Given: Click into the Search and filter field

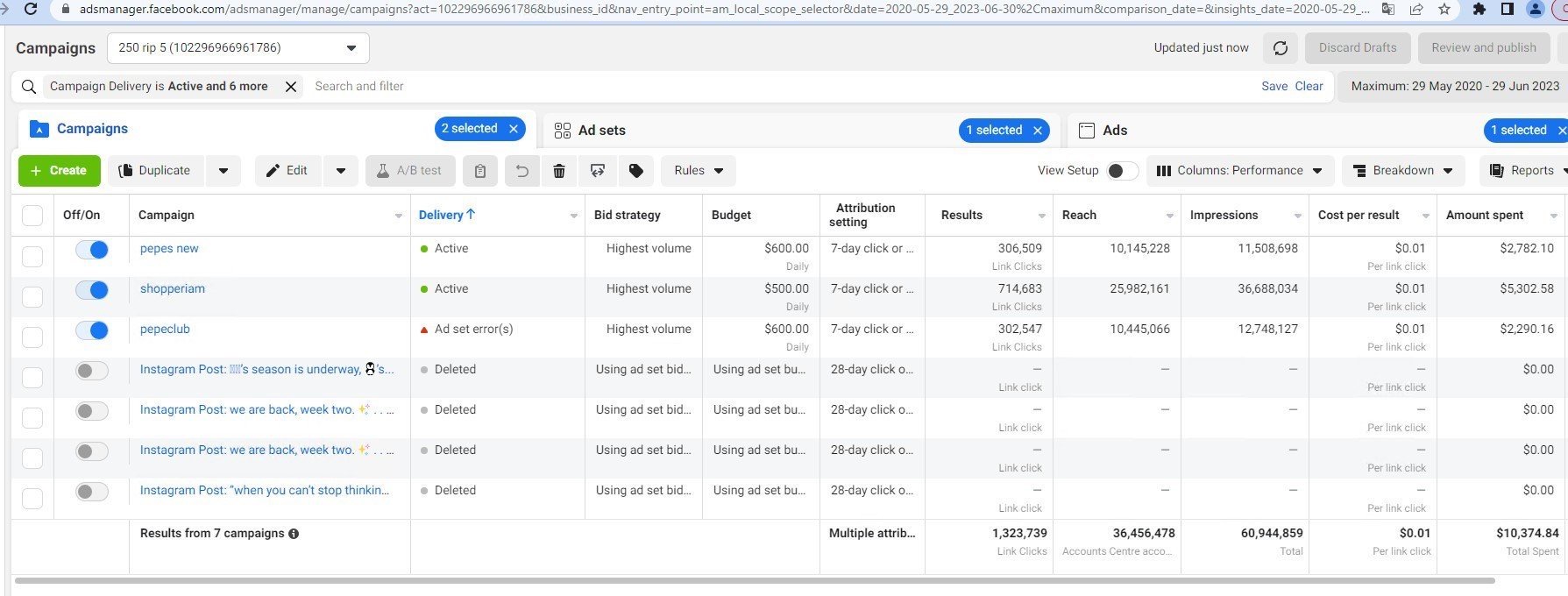Looking at the screenshot, I should click(780, 86).
